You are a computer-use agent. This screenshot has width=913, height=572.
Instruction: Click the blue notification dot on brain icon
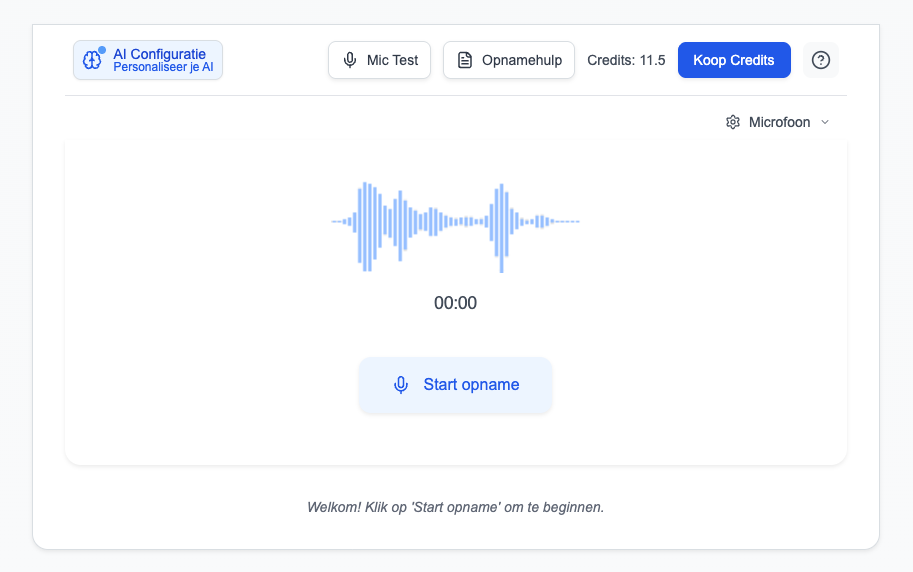coord(101,49)
